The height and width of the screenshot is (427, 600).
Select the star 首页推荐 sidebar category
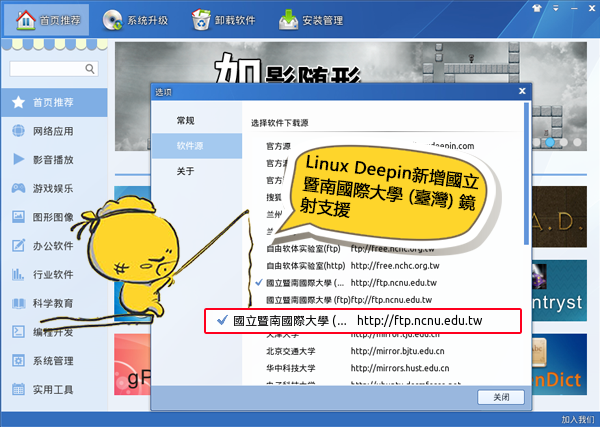(54, 103)
